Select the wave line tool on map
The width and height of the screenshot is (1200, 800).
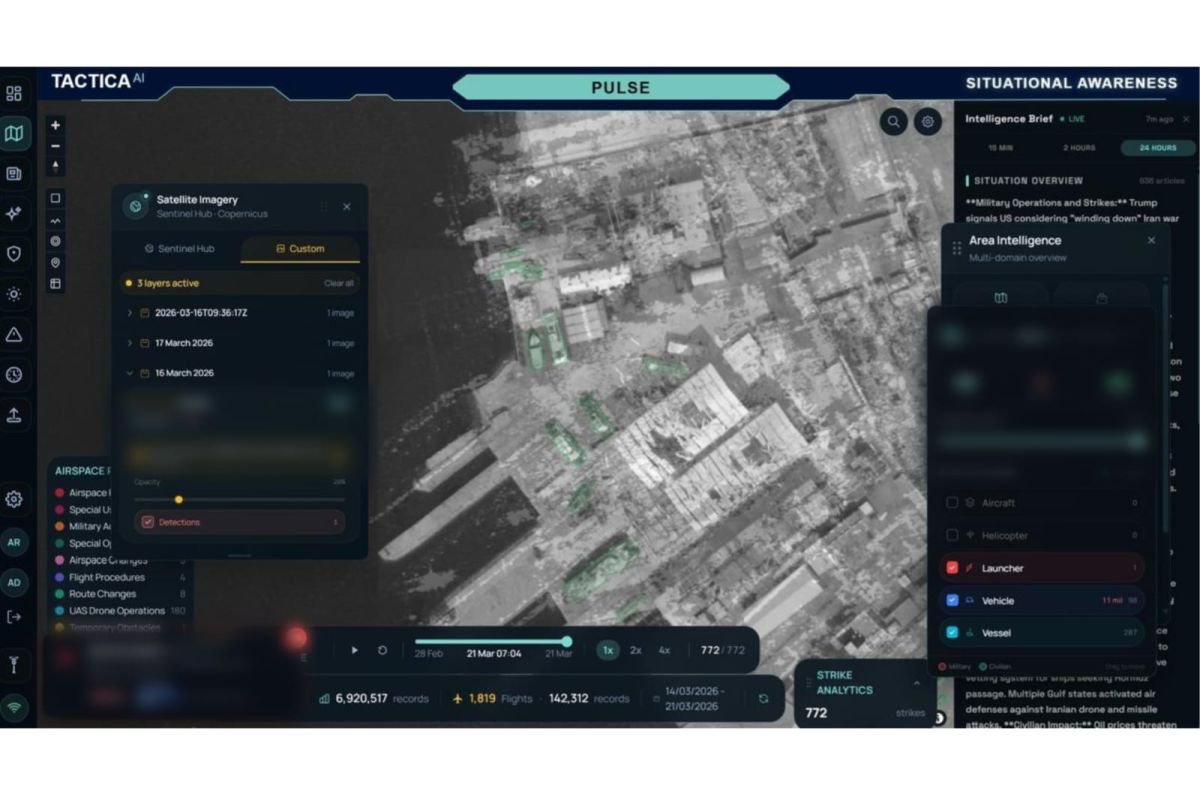(x=55, y=220)
